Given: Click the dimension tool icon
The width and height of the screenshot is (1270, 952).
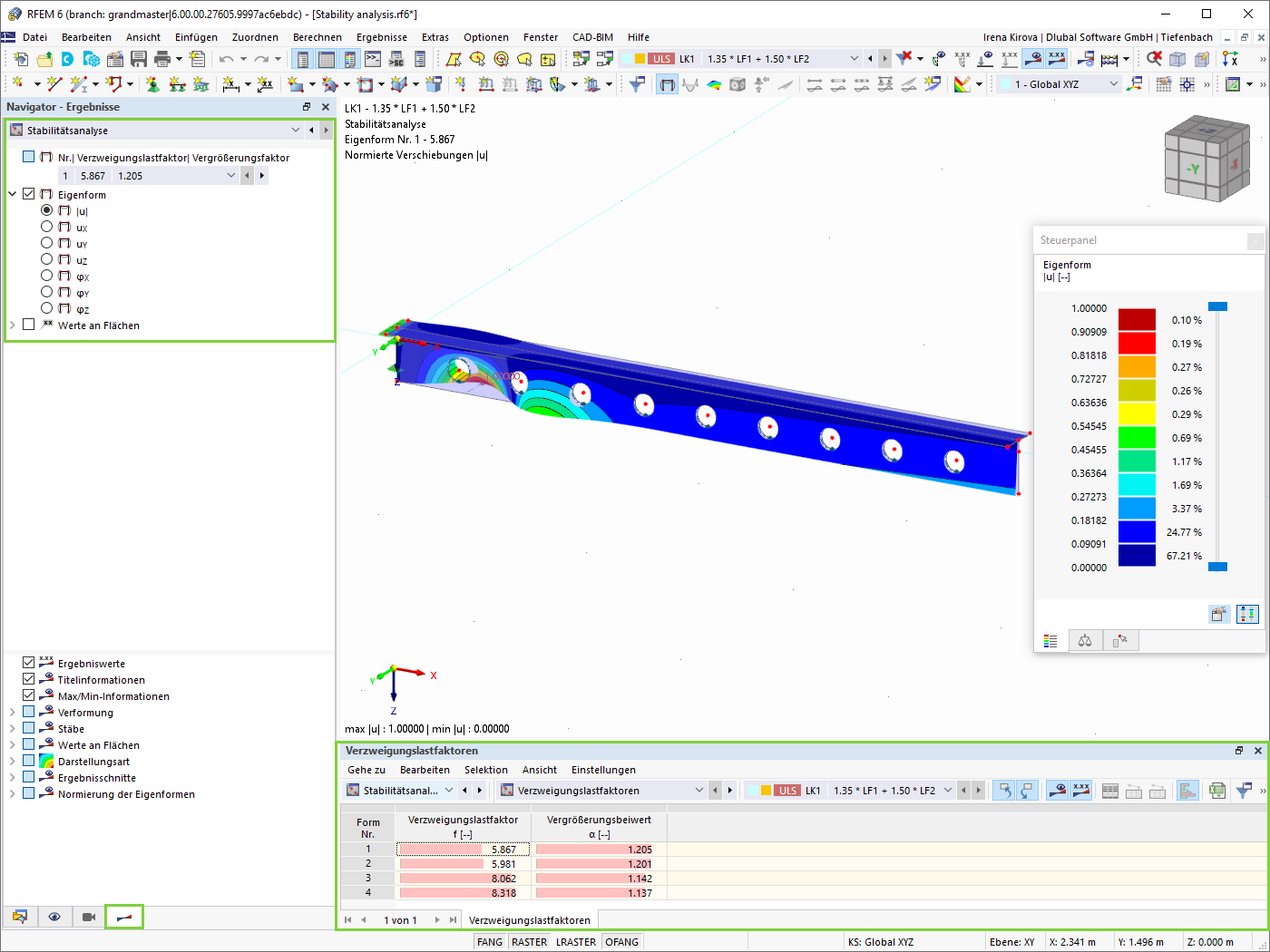Looking at the screenshot, I should (231, 84).
